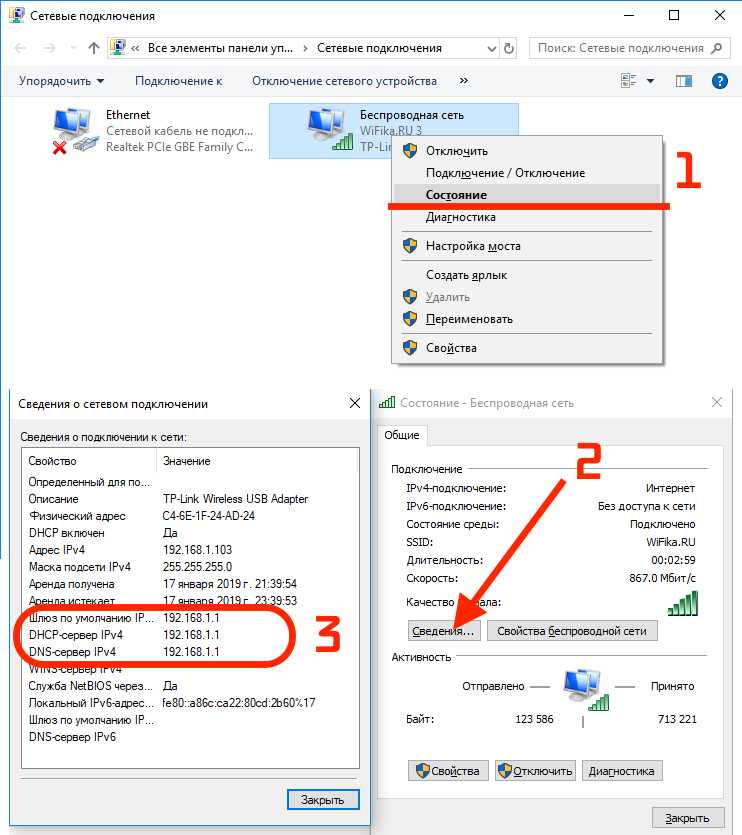Viewport: 742px width, 835px height.
Task: Go back with the Back arrow
Action: coord(20,48)
